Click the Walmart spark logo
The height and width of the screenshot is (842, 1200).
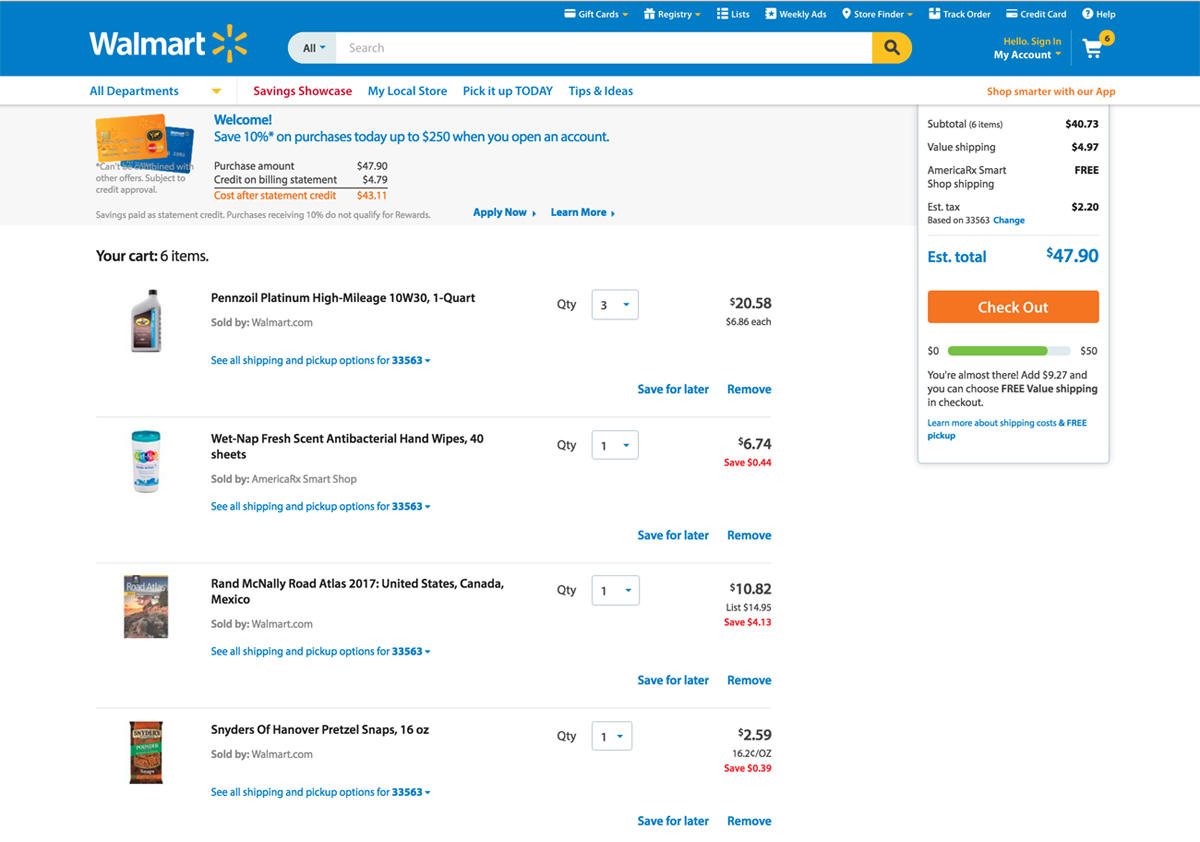click(230, 44)
